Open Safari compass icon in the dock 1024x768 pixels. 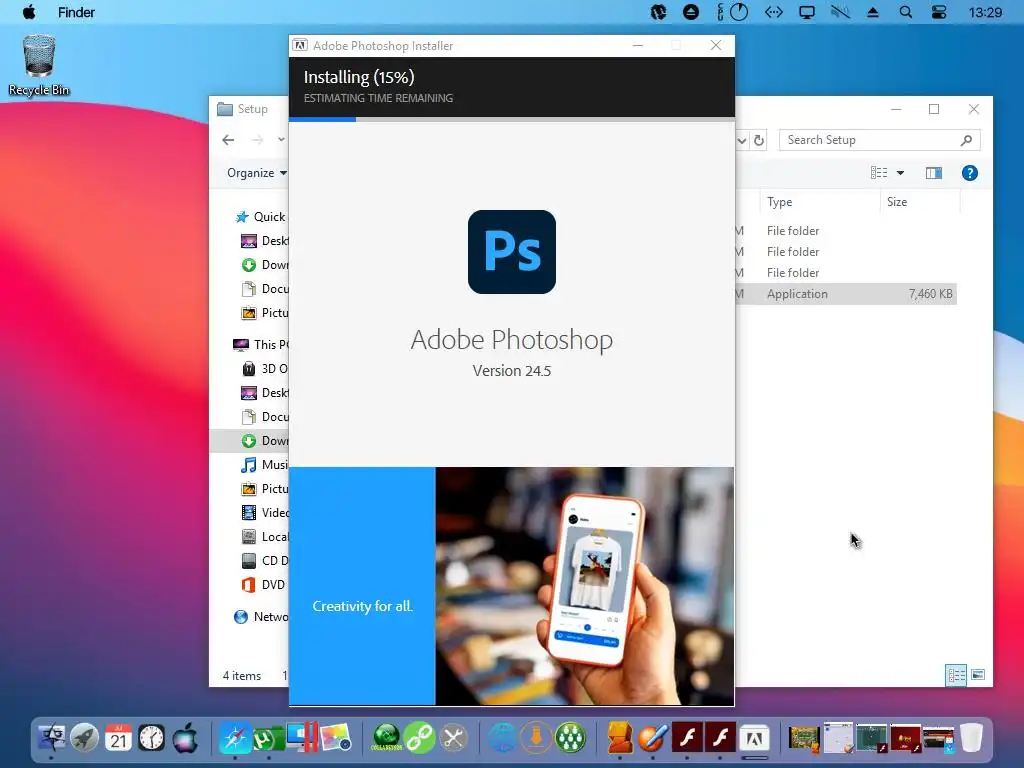click(235, 739)
